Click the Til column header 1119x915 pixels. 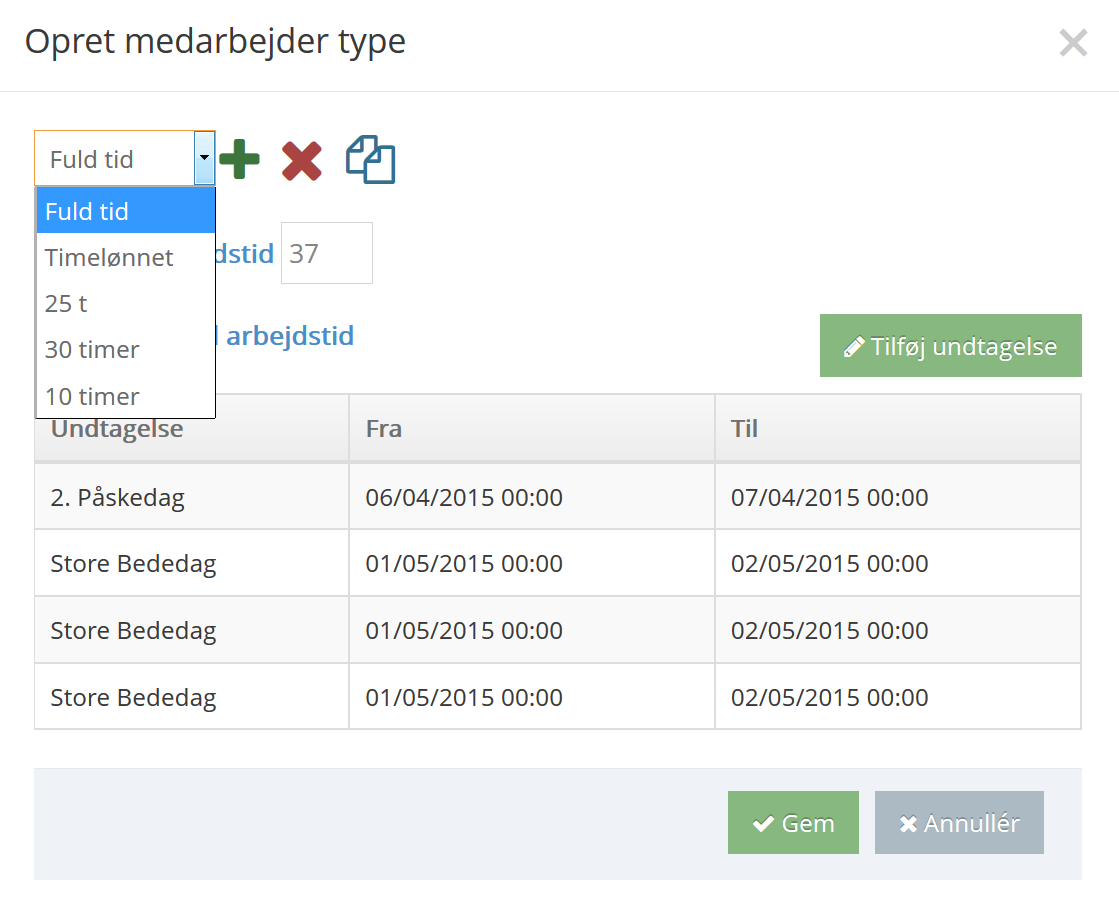click(898, 428)
